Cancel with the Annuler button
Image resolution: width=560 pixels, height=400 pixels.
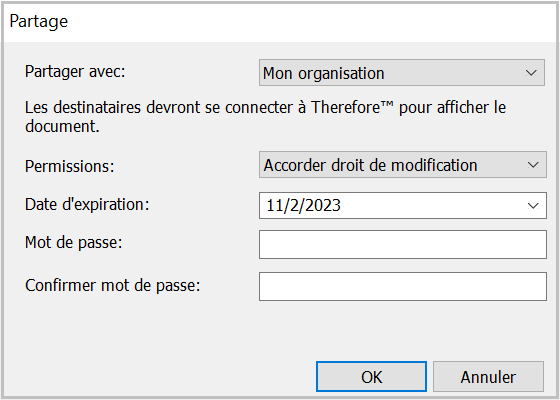point(488,377)
